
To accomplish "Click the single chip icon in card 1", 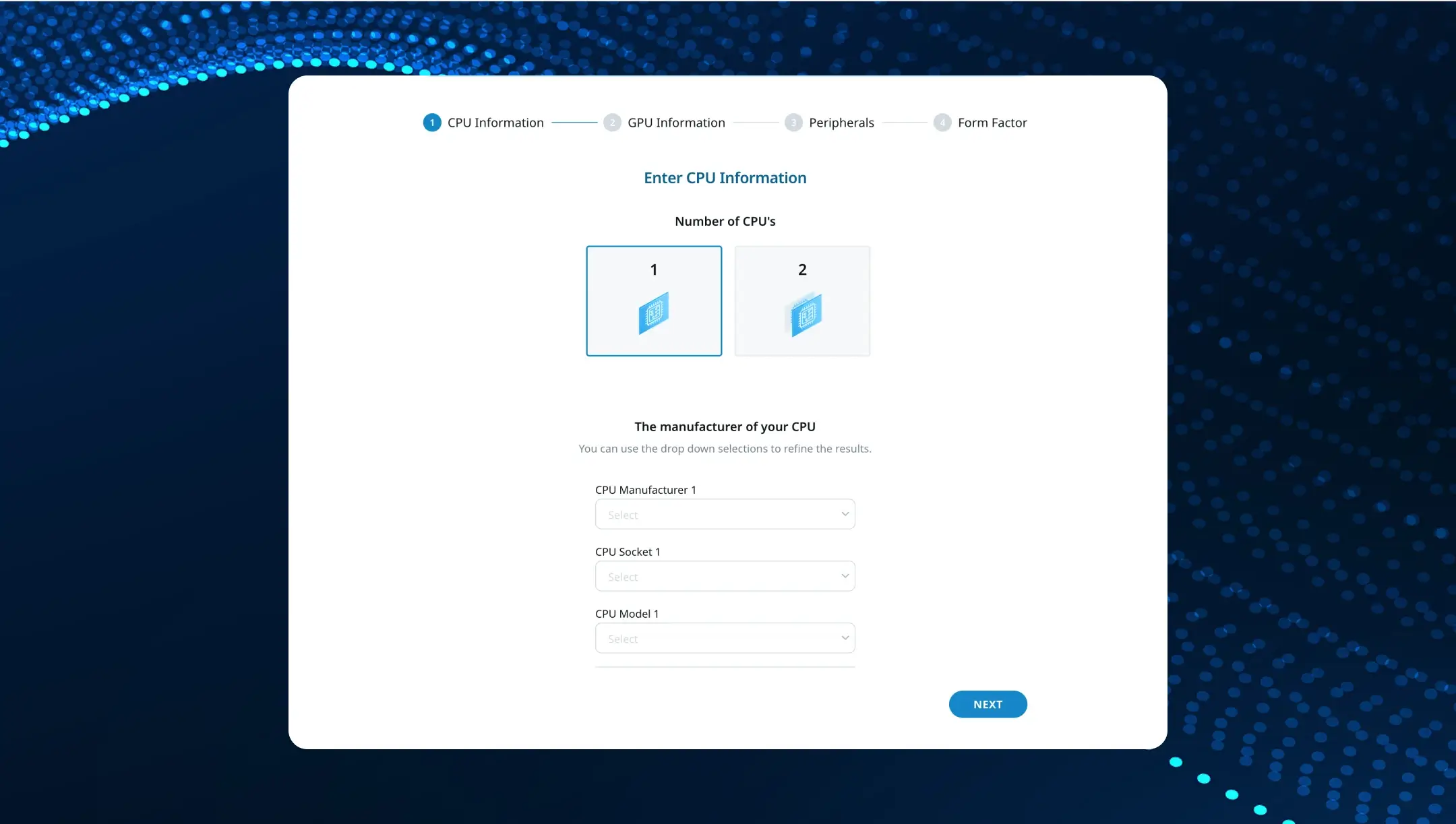I will click(653, 313).
